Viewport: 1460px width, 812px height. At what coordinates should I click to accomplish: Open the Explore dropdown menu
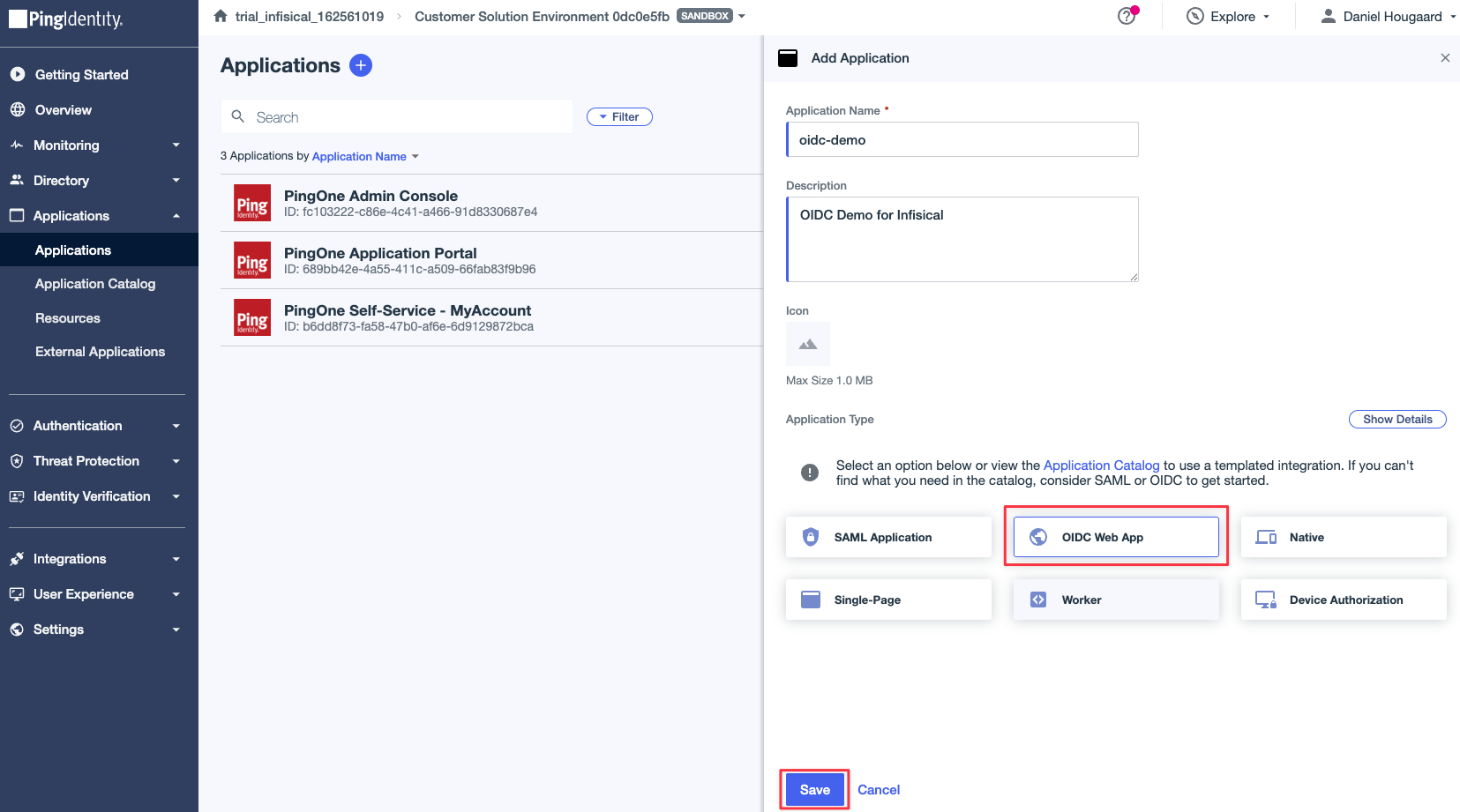(1229, 16)
